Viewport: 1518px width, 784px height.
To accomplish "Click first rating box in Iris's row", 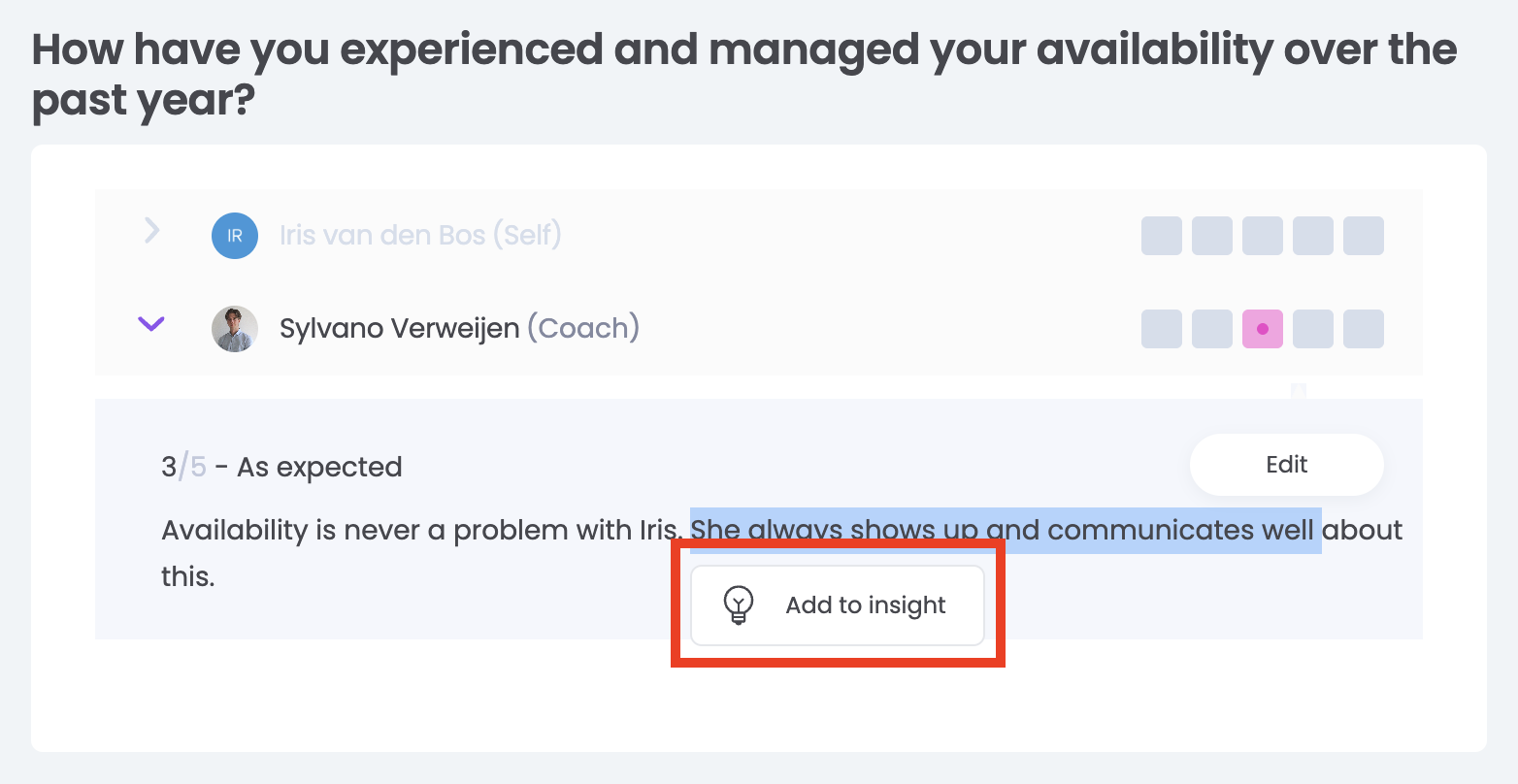I will tap(1161, 236).
